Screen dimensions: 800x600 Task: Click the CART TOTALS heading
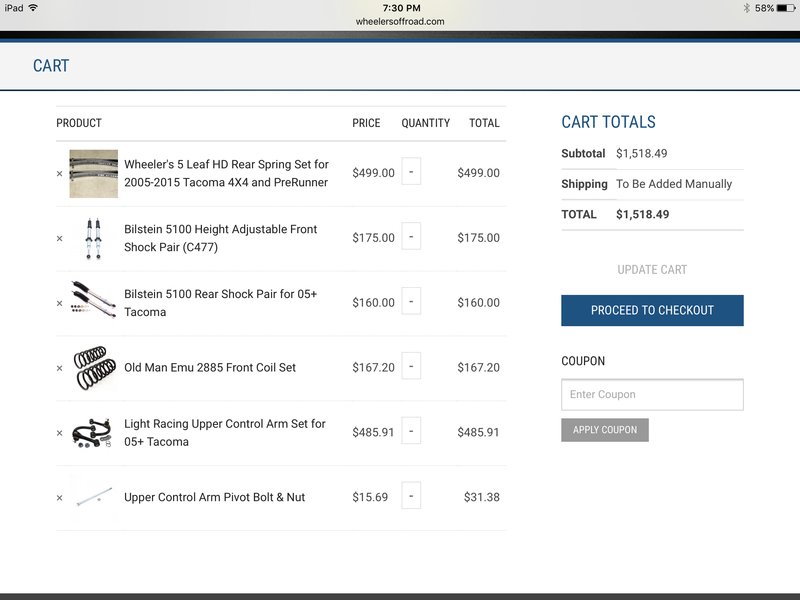pos(608,122)
